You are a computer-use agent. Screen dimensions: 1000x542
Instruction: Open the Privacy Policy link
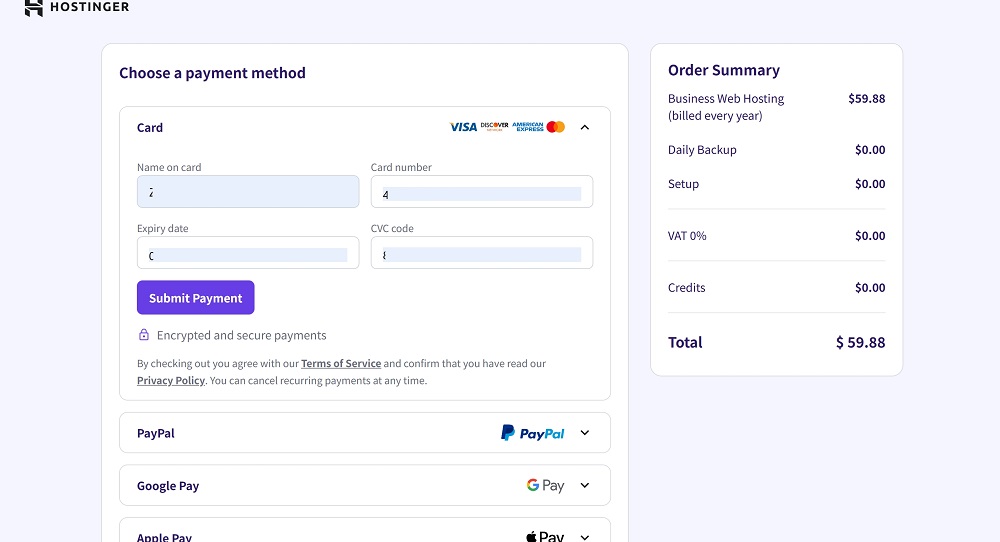point(171,381)
